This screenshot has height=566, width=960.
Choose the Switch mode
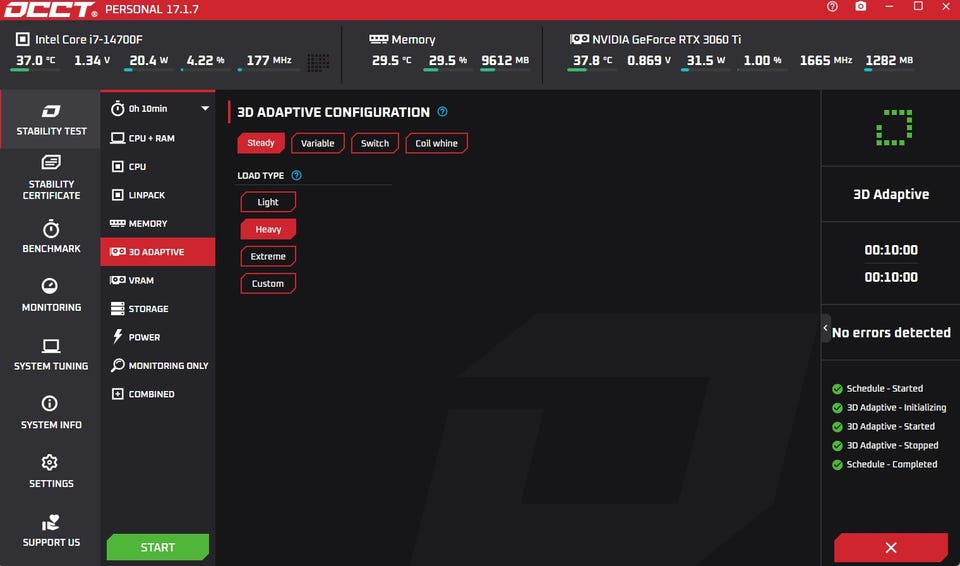[375, 143]
